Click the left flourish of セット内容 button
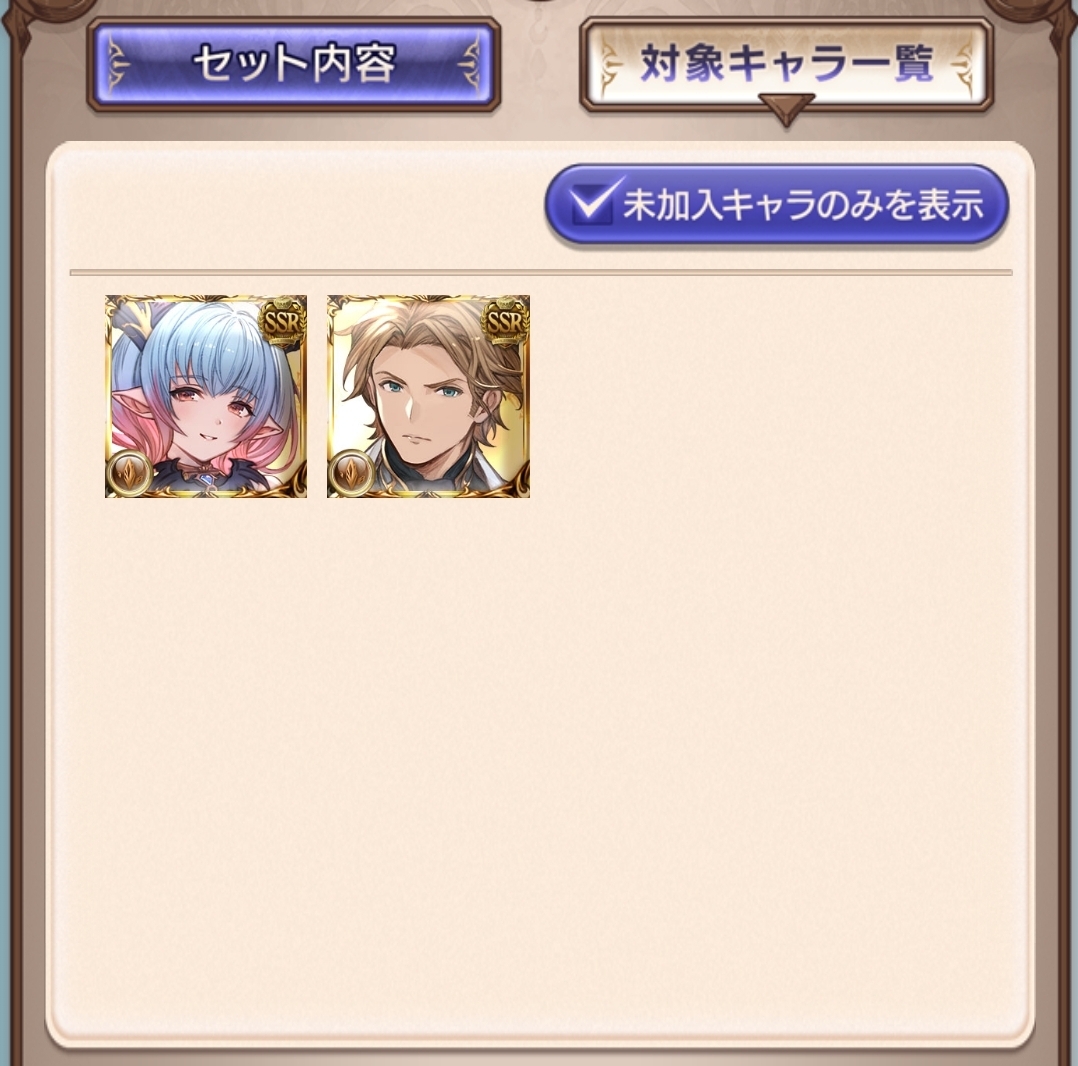1078x1066 pixels. 116,65
